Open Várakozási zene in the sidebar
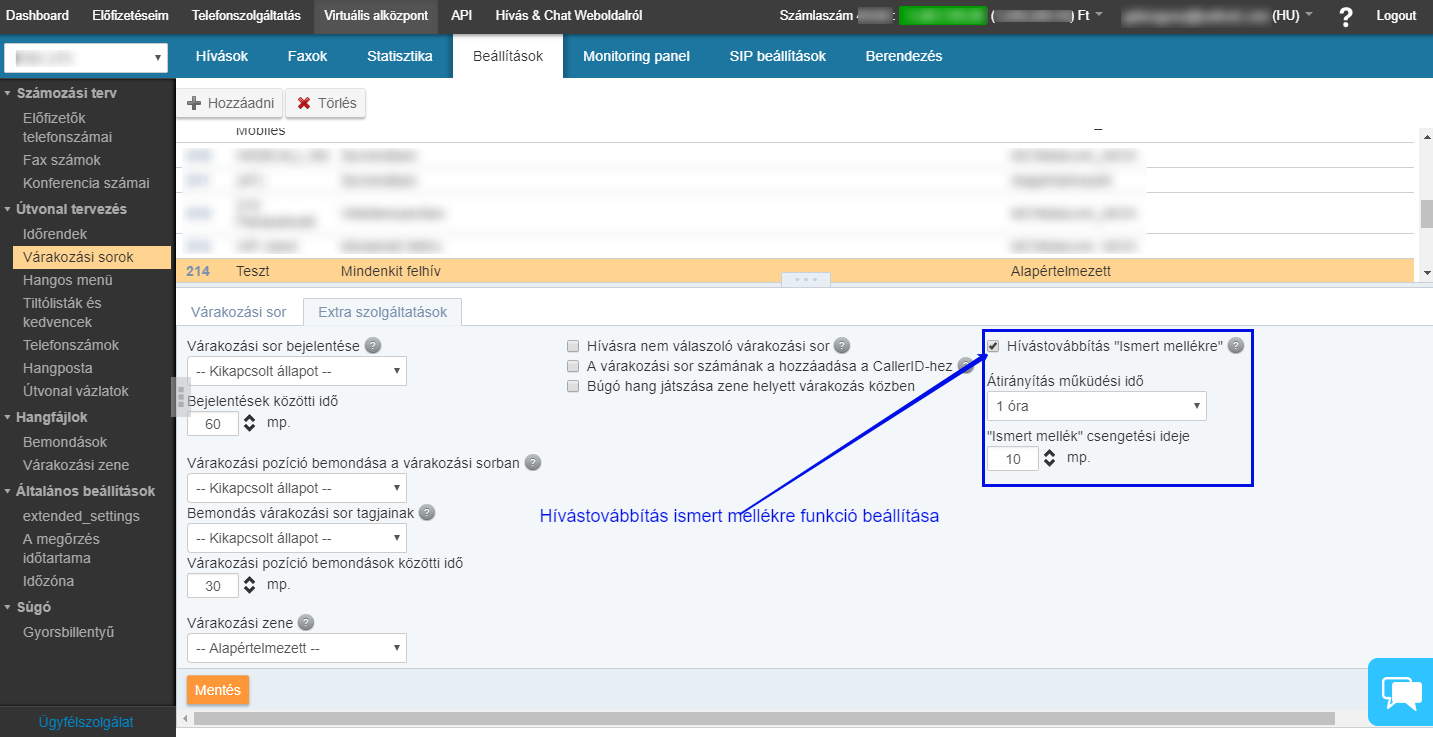Image resolution: width=1433 pixels, height=737 pixels. pos(76,465)
